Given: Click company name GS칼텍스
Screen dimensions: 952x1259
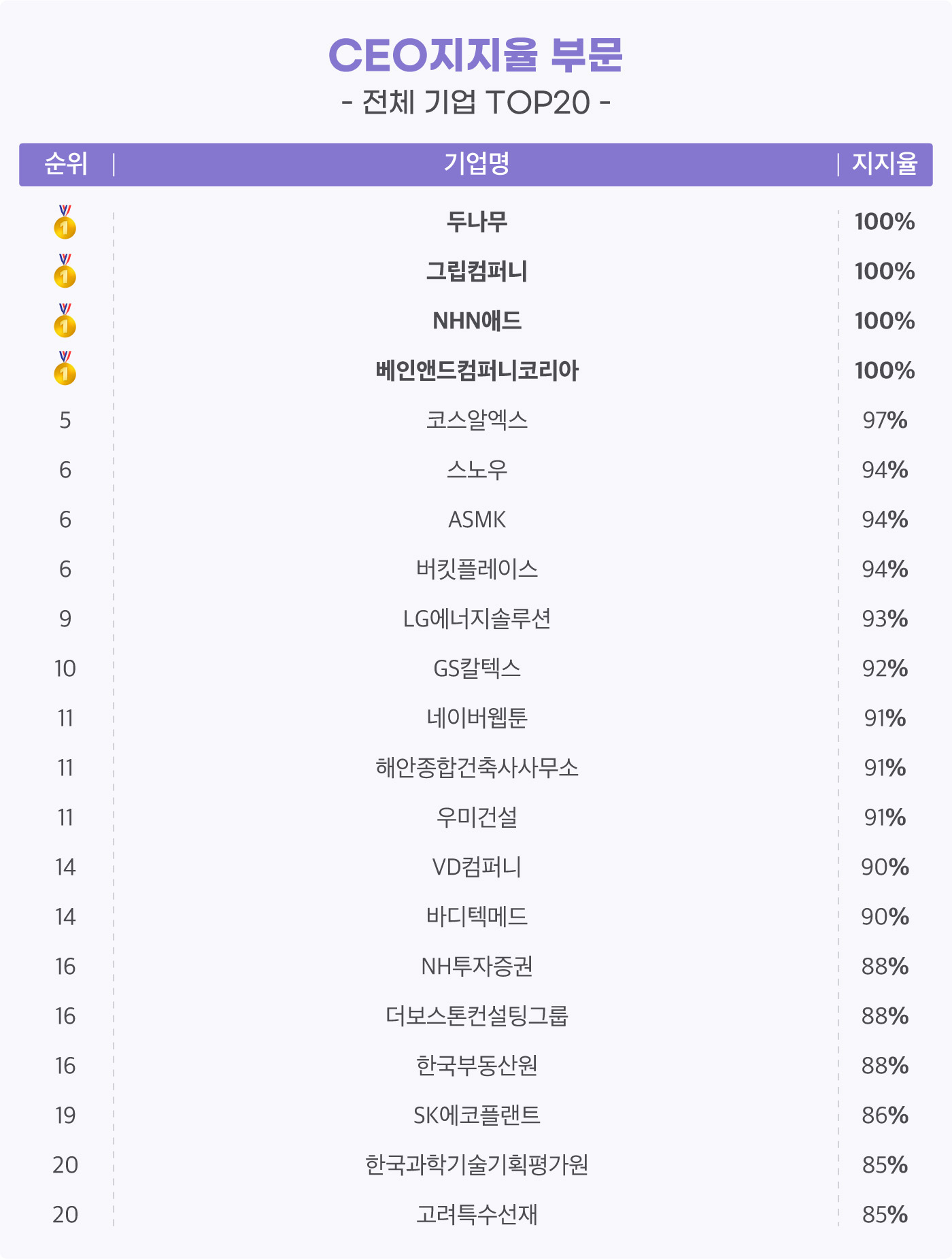Looking at the screenshot, I should pos(477,668).
